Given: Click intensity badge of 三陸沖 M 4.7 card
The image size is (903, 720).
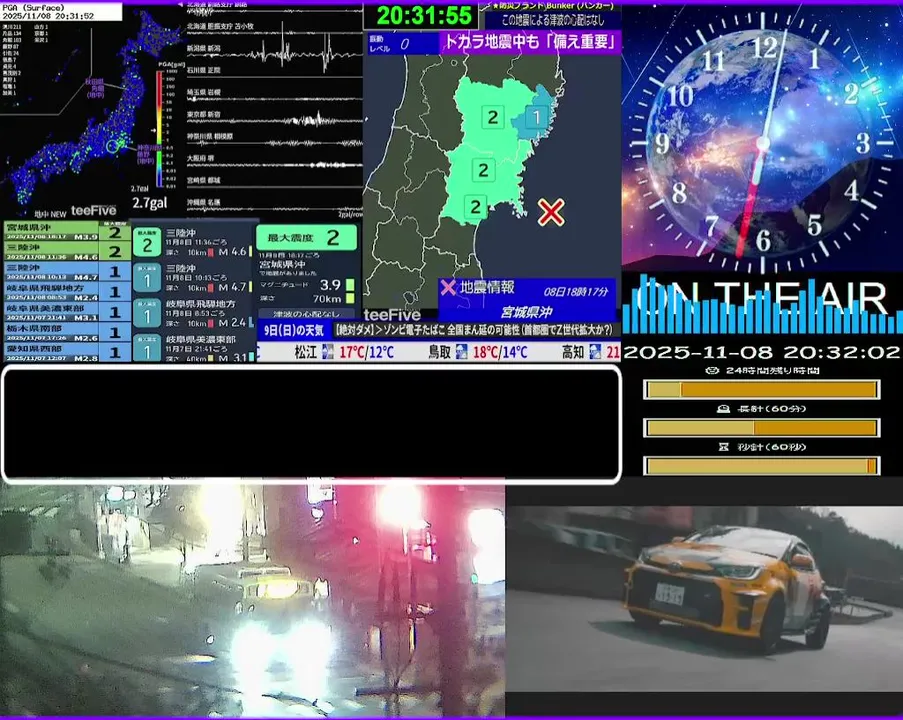Looking at the screenshot, I should point(147,279).
